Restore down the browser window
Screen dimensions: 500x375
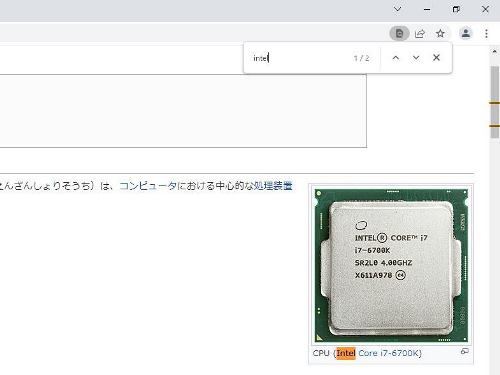[456, 9]
